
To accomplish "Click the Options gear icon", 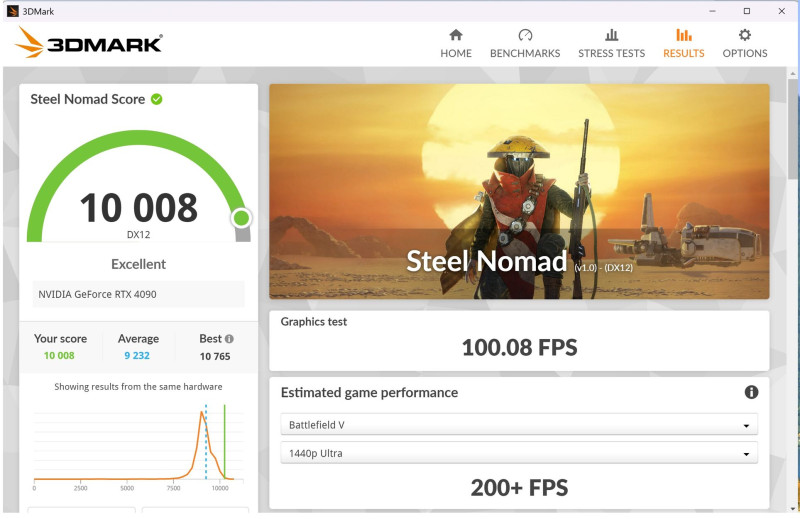I will coord(744,35).
